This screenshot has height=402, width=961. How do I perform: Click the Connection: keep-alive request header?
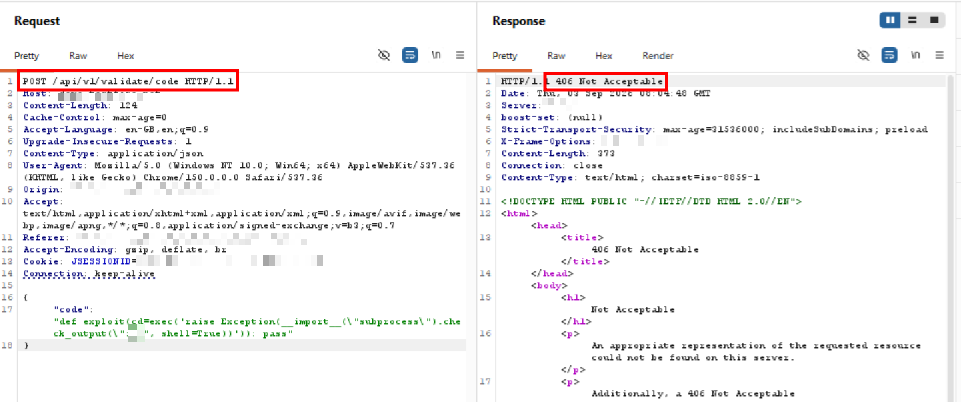coord(89,273)
